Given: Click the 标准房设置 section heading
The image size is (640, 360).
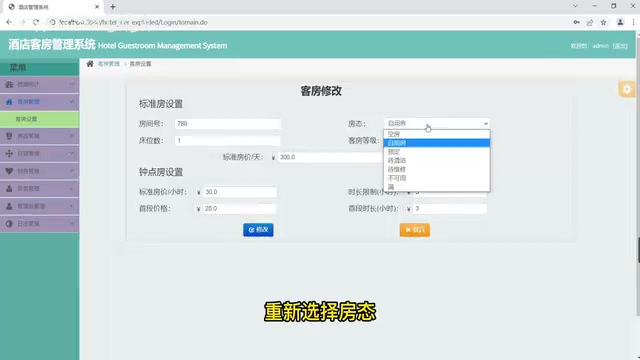Looking at the screenshot, I should (161, 104).
